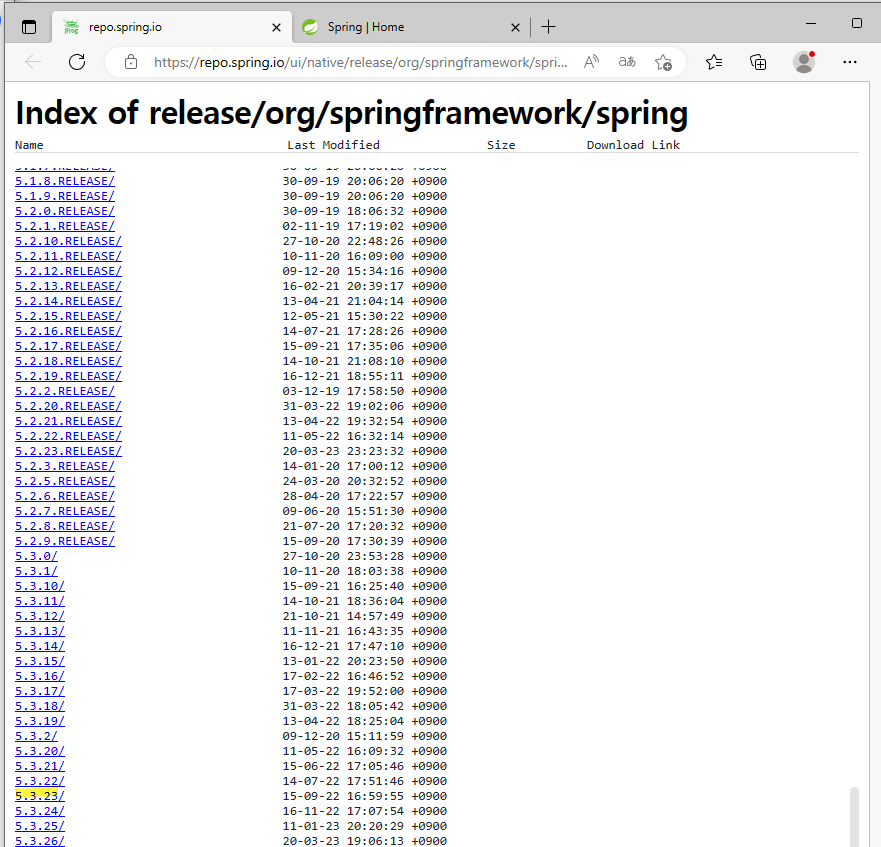Select the 5.2.21.RELEASE/ entry
The height and width of the screenshot is (847, 881).
point(68,421)
